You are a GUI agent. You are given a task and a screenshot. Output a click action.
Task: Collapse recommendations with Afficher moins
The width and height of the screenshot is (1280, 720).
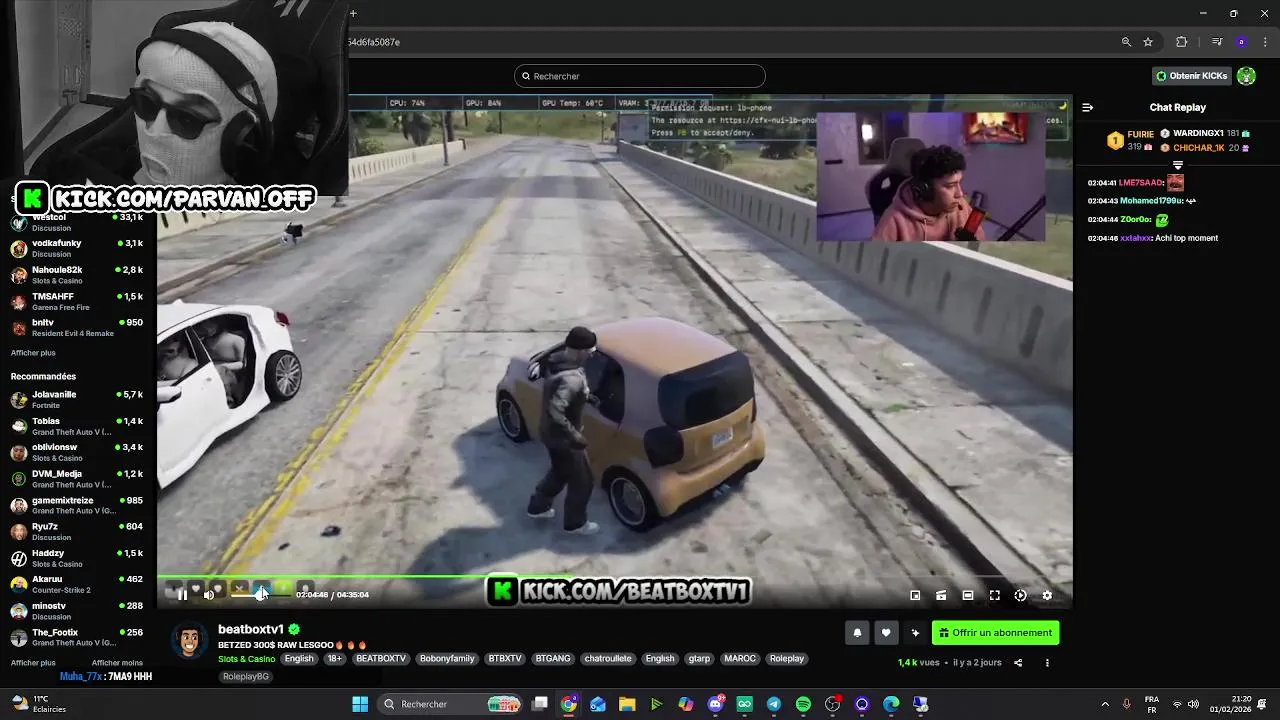(117, 663)
